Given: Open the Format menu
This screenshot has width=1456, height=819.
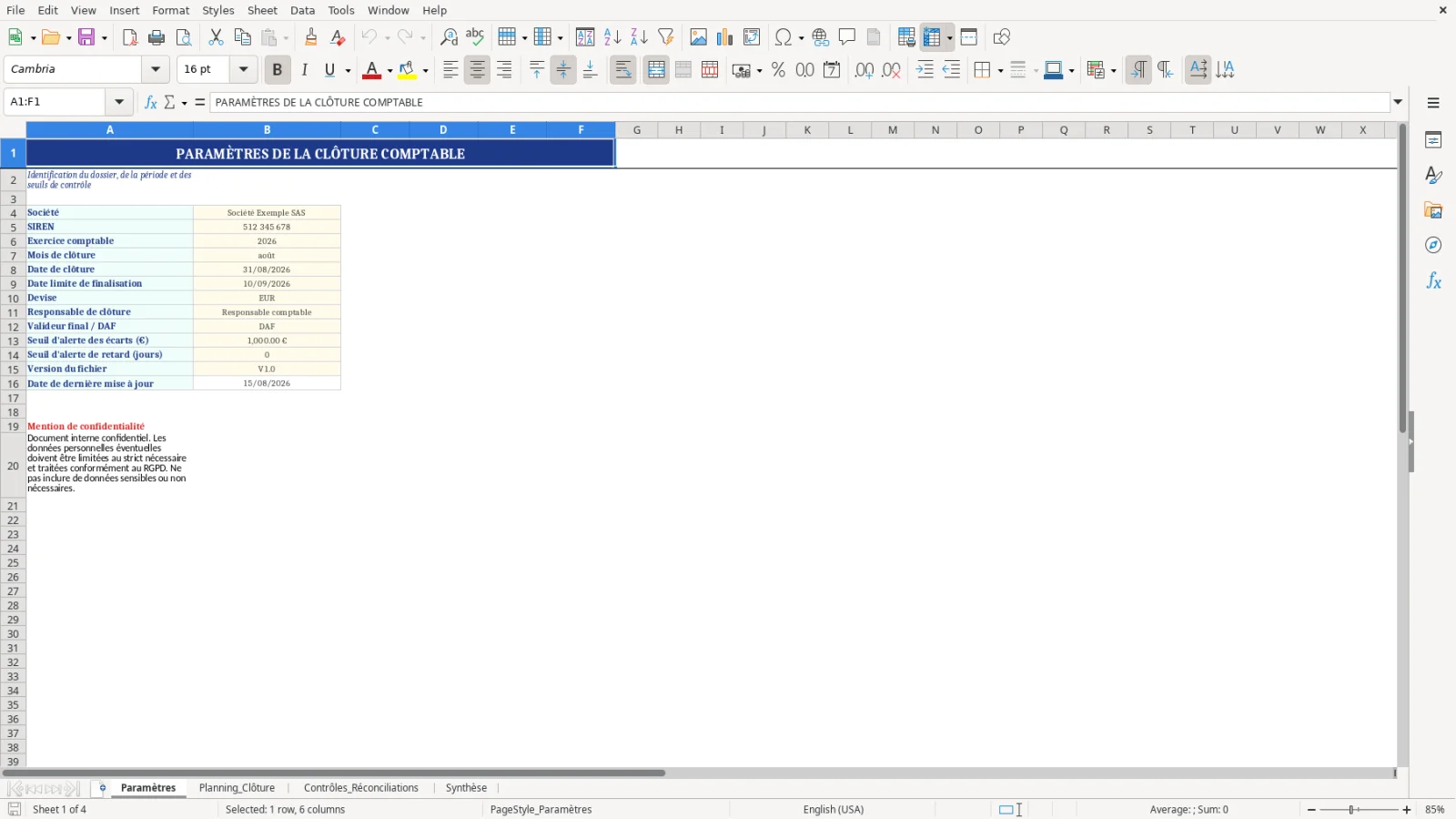Looking at the screenshot, I should coord(171,10).
